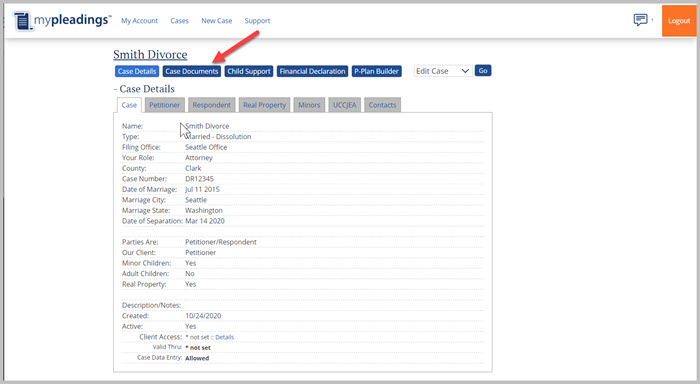Open the chat messages icon
Image resolution: width=700 pixels, height=384 pixels.
coord(640,20)
